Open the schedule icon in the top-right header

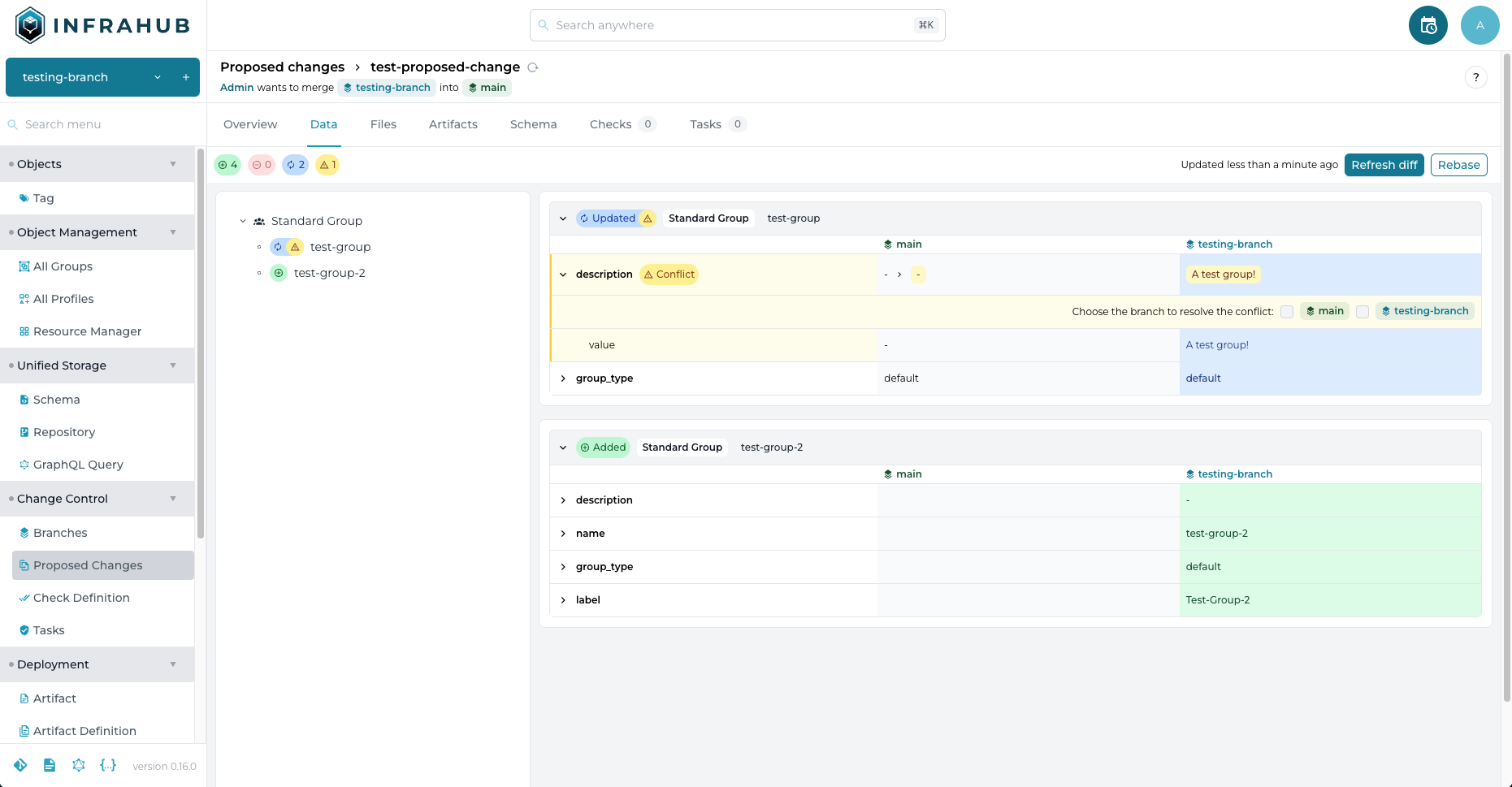(1428, 25)
